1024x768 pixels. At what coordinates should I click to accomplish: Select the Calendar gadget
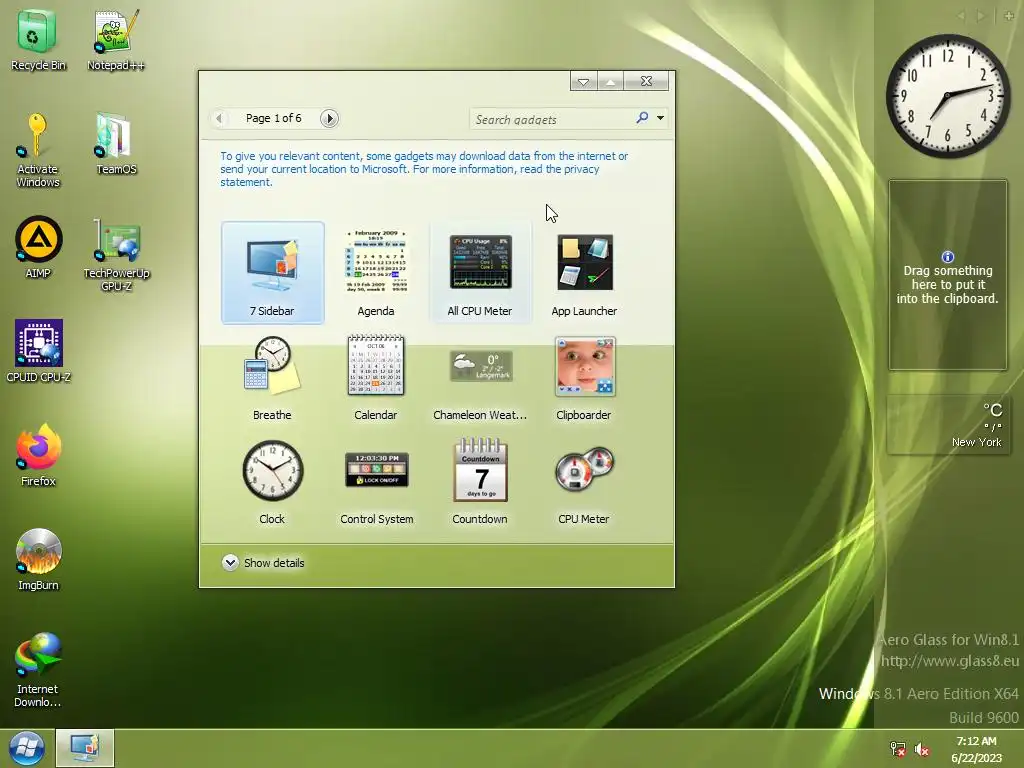click(376, 377)
